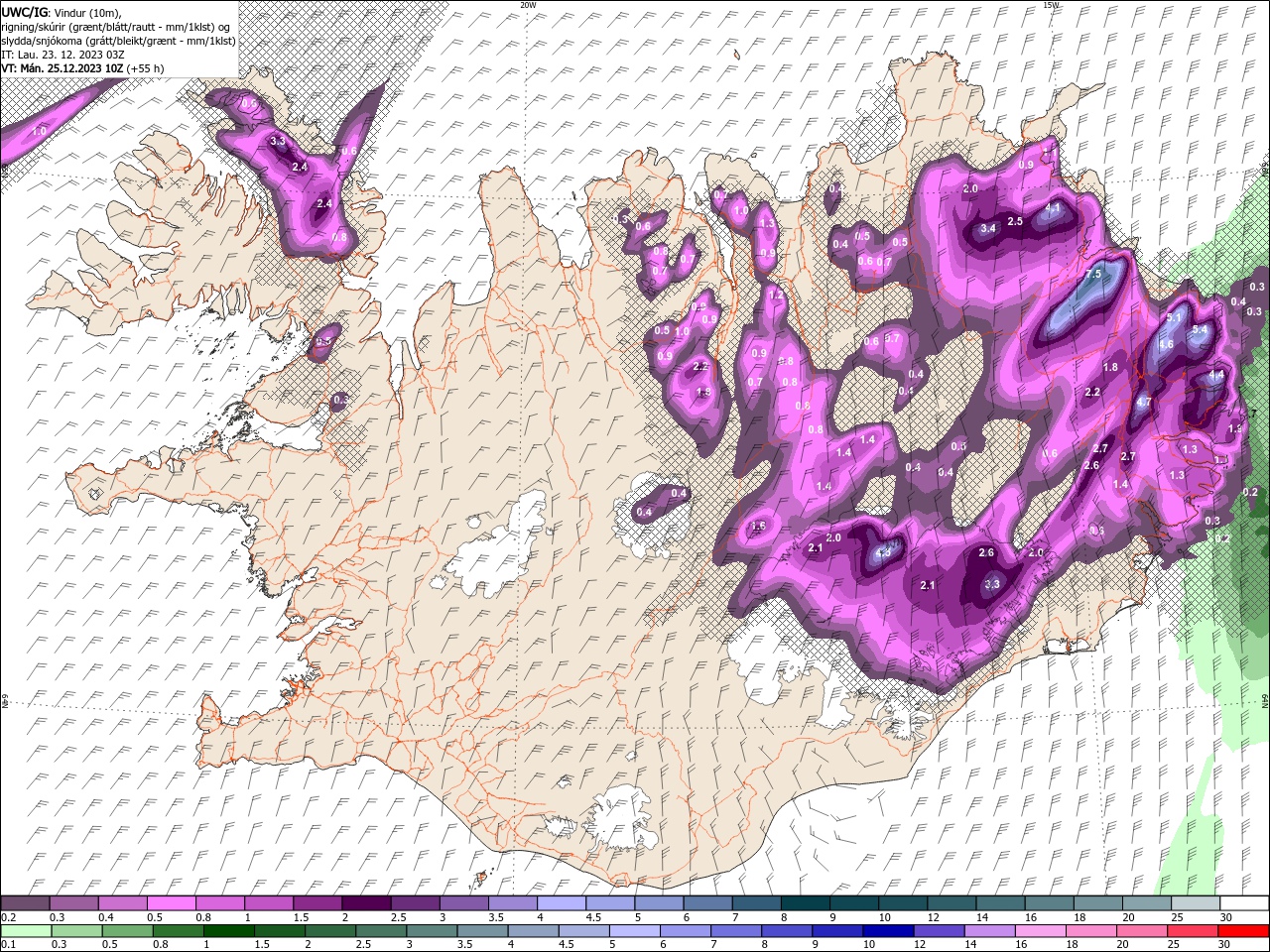Click the valid time 'VT: Mán. 25.12.2023 10Z'
Viewport: 1270px width, 952px height.
click(x=63, y=68)
